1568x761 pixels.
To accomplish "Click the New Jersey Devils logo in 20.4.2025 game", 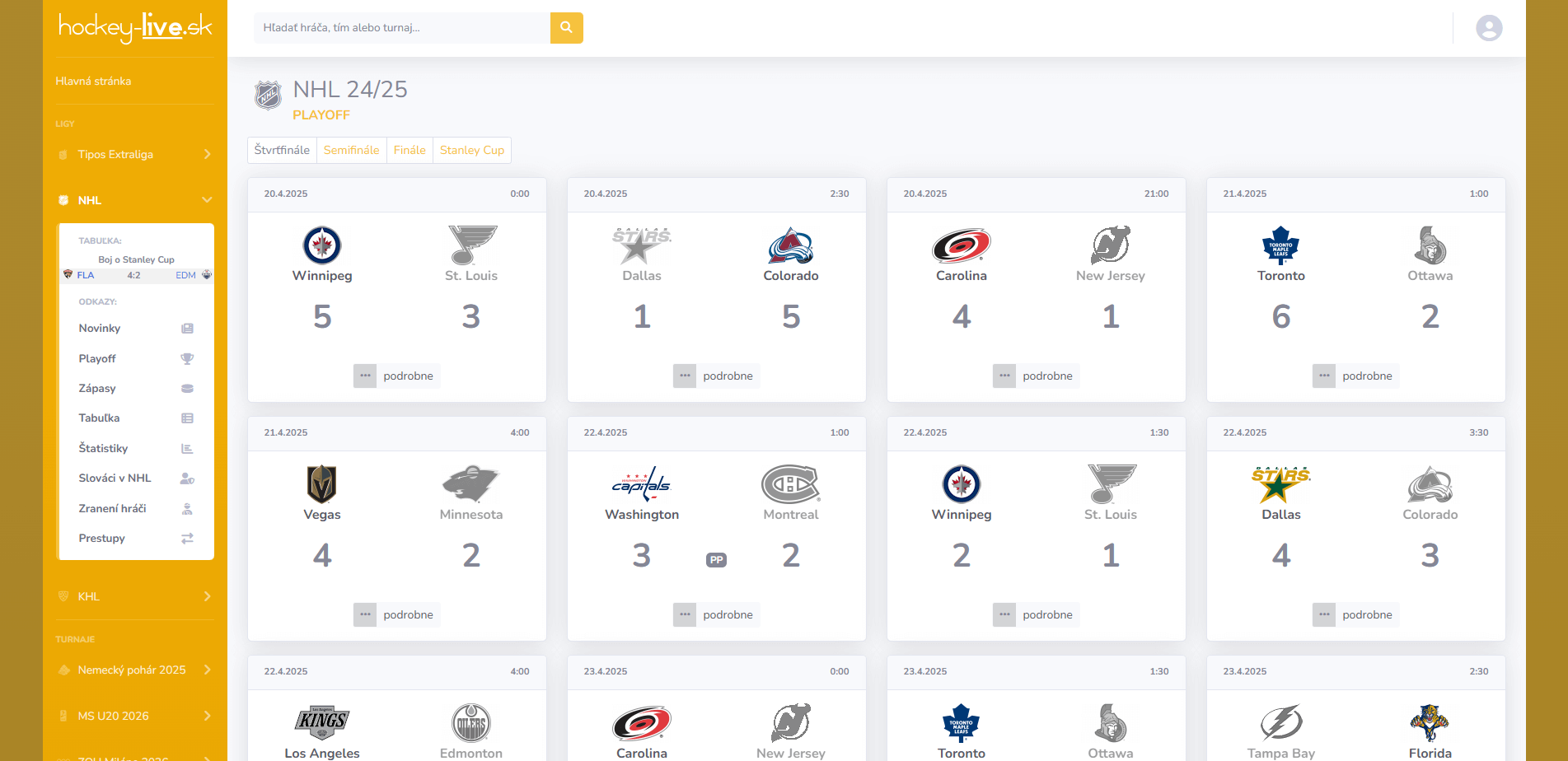I will [1111, 245].
